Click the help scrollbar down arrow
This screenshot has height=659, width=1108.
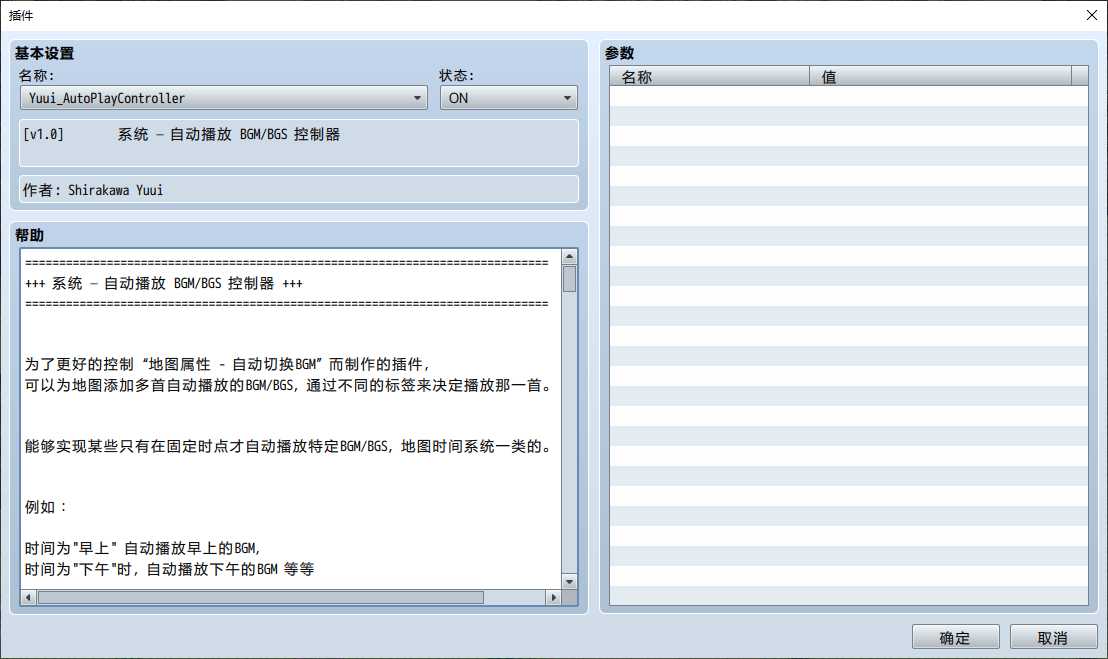[x=570, y=581]
